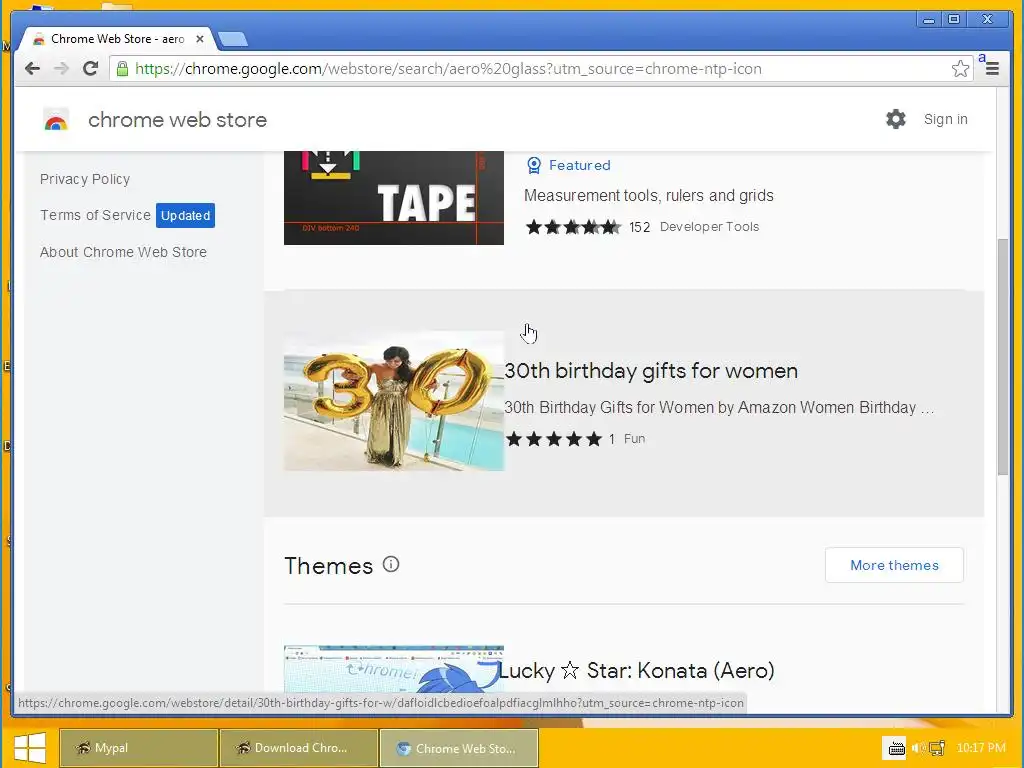The image size is (1024, 768).
Task: Click the Themes info icon
Action: pos(391,564)
